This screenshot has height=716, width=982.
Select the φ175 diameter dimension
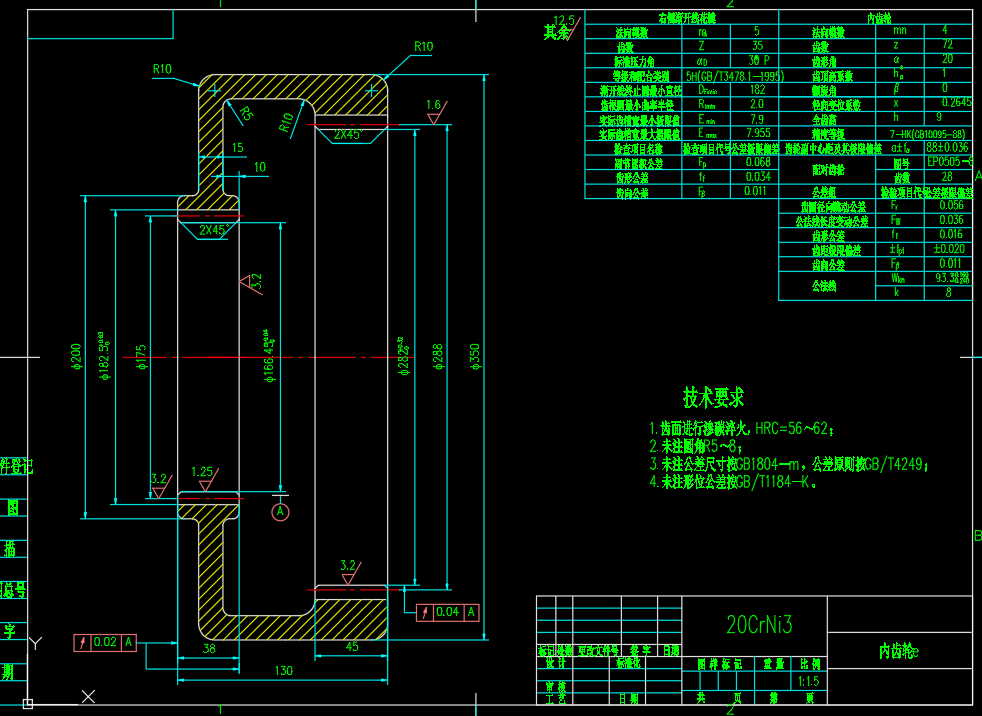pyautogui.click(x=141, y=357)
